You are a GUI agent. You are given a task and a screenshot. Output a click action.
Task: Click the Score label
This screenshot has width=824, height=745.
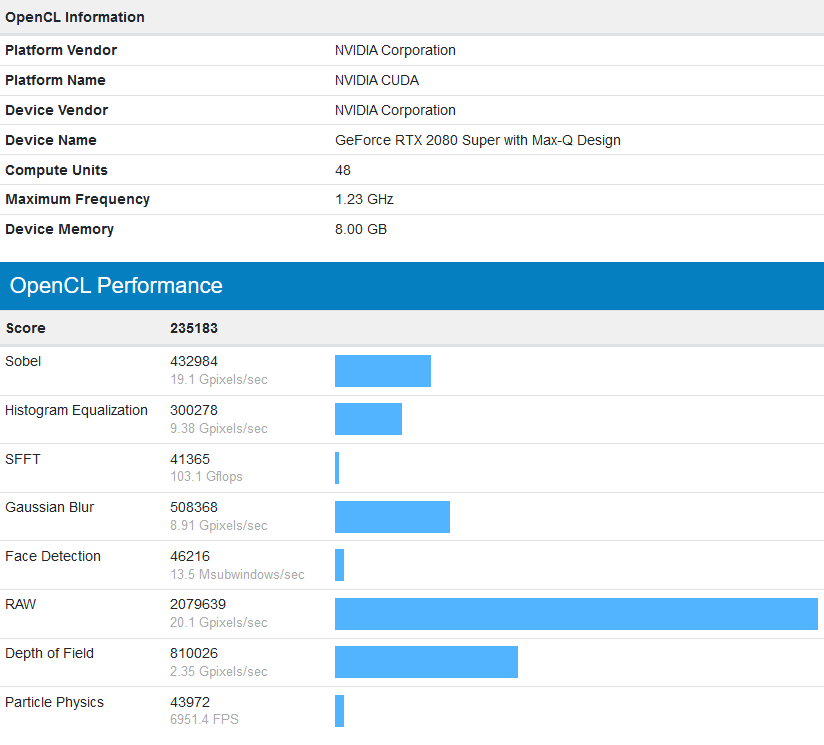[x=25, y=328]
